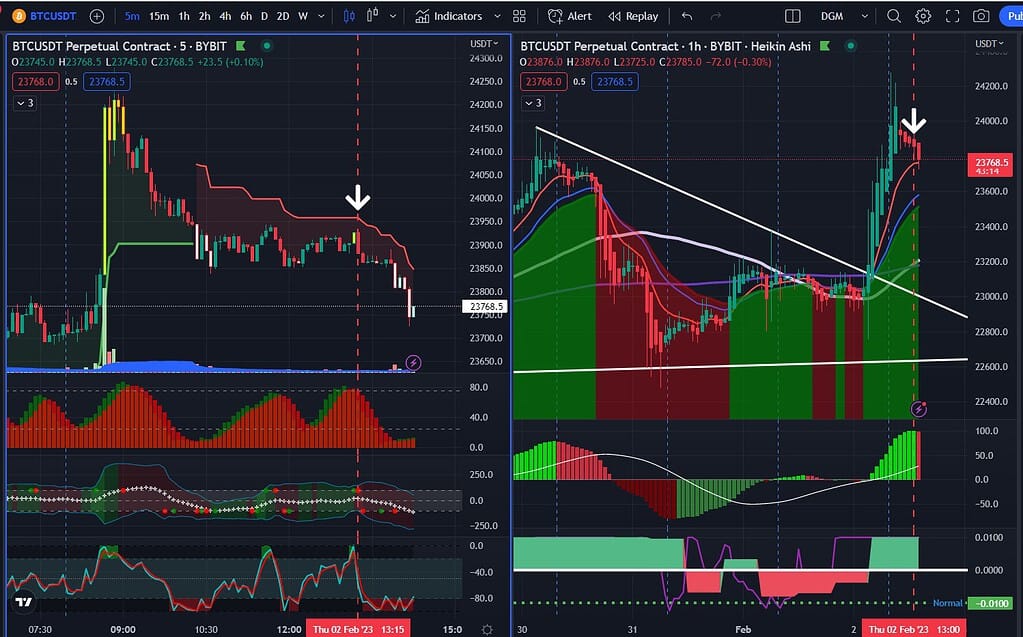Choose the 4h timeframe
Image resolution: width=1023 pixels, height=637 pixels.
[x=225, y=16]
